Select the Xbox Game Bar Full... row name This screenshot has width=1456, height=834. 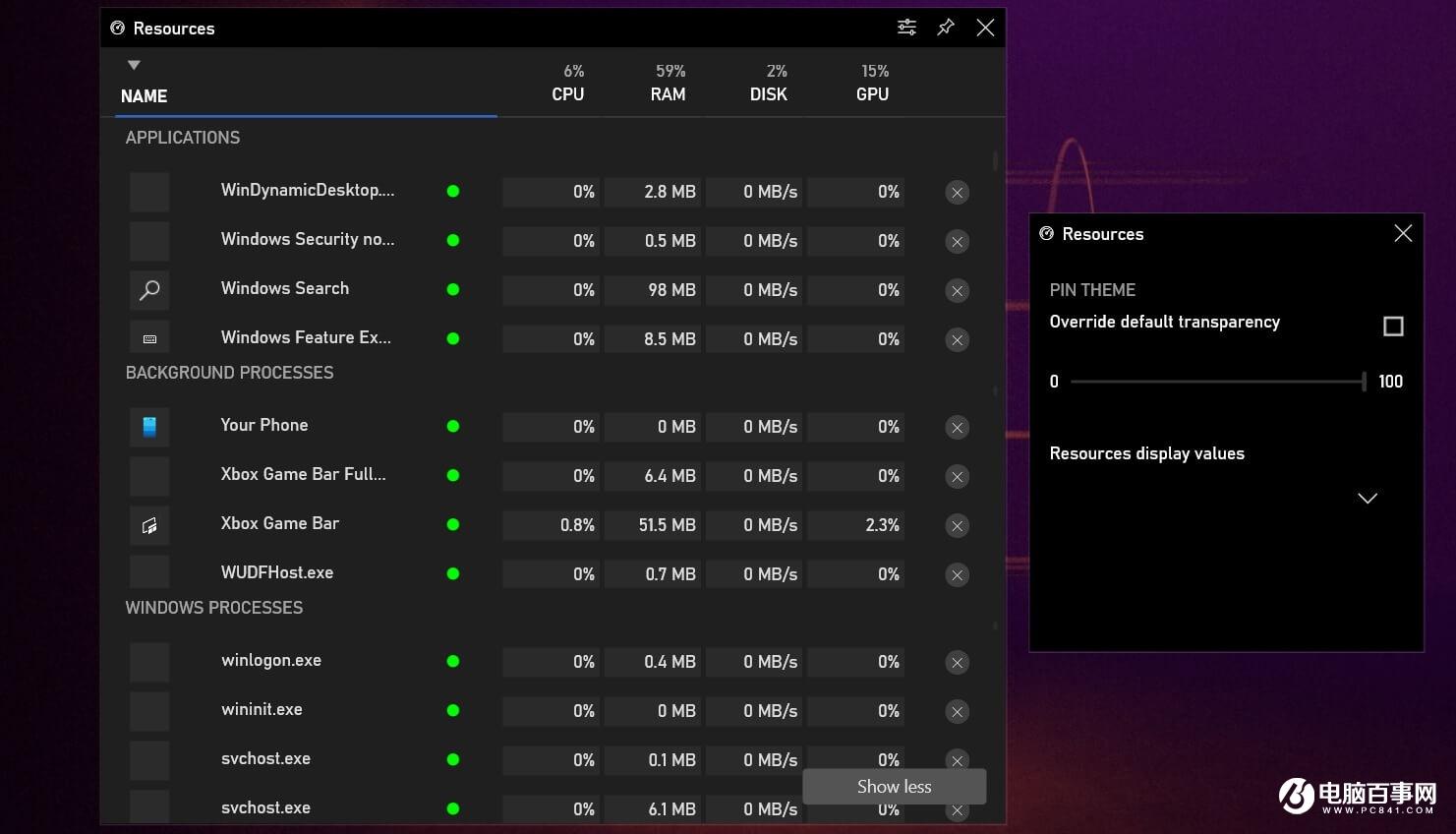303,474
